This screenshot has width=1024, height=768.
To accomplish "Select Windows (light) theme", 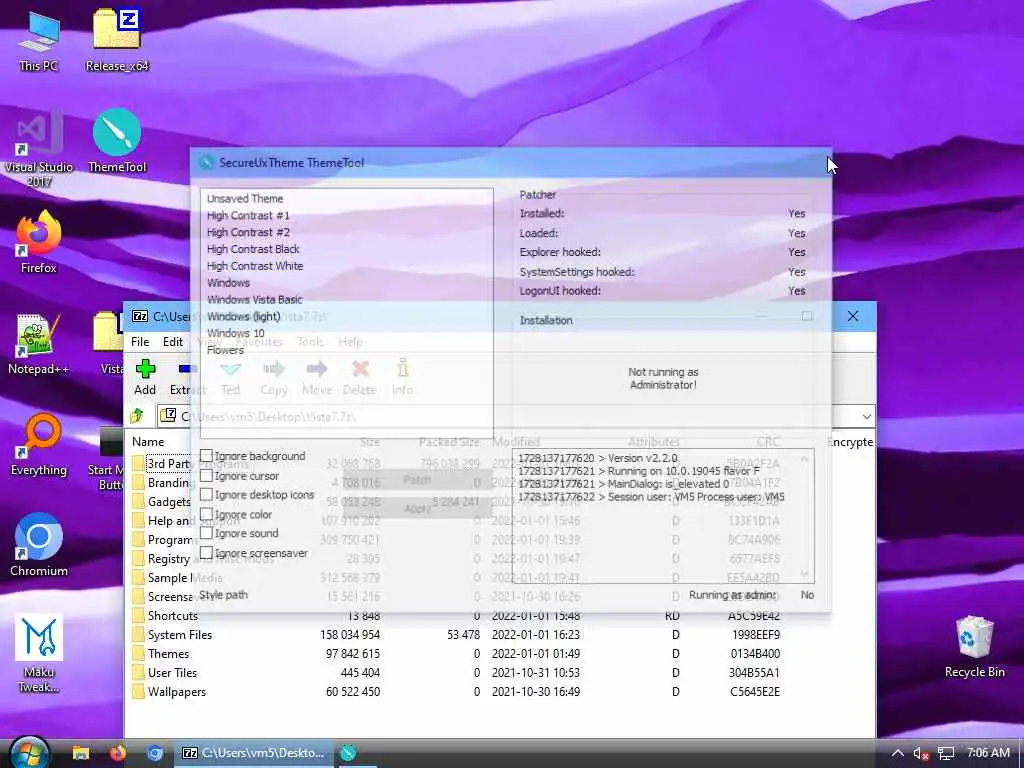I will click(244, 316).
